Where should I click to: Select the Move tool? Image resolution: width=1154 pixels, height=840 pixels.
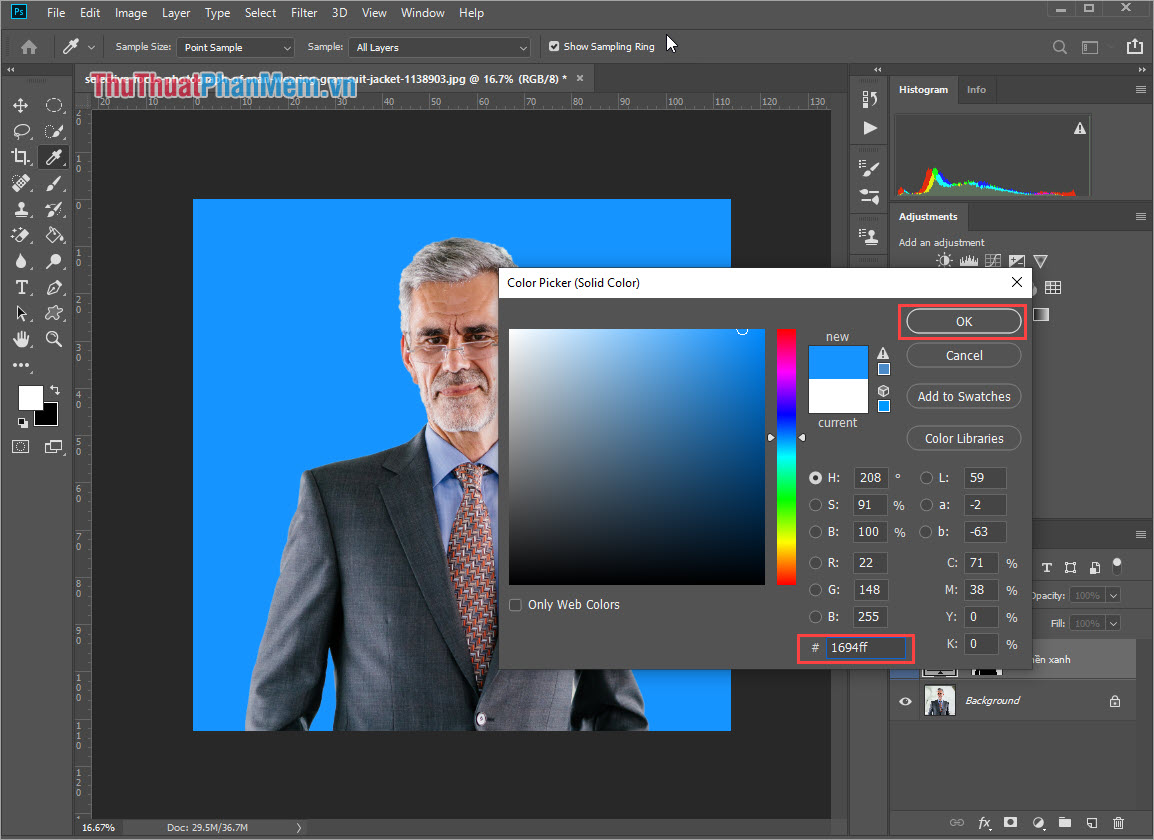(x=21, y=105)
